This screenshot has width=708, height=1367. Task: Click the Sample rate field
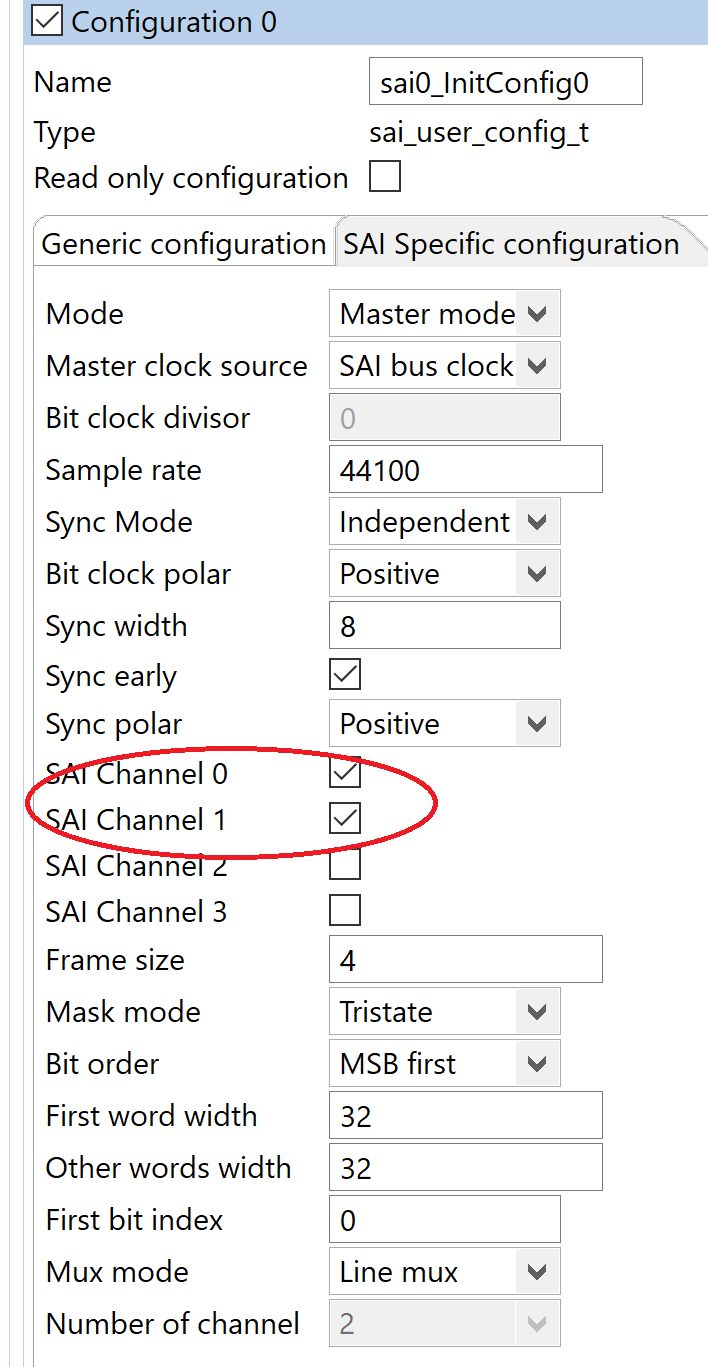coord(465,470)
